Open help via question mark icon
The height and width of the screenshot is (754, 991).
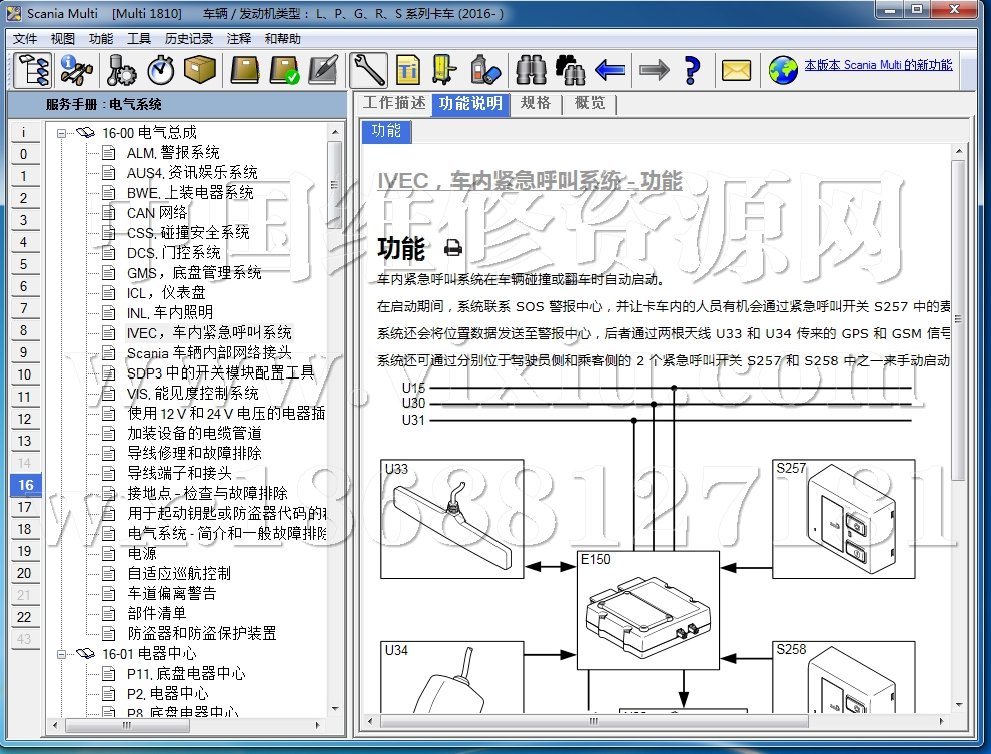pyautogui.click(x=691, y=70)
